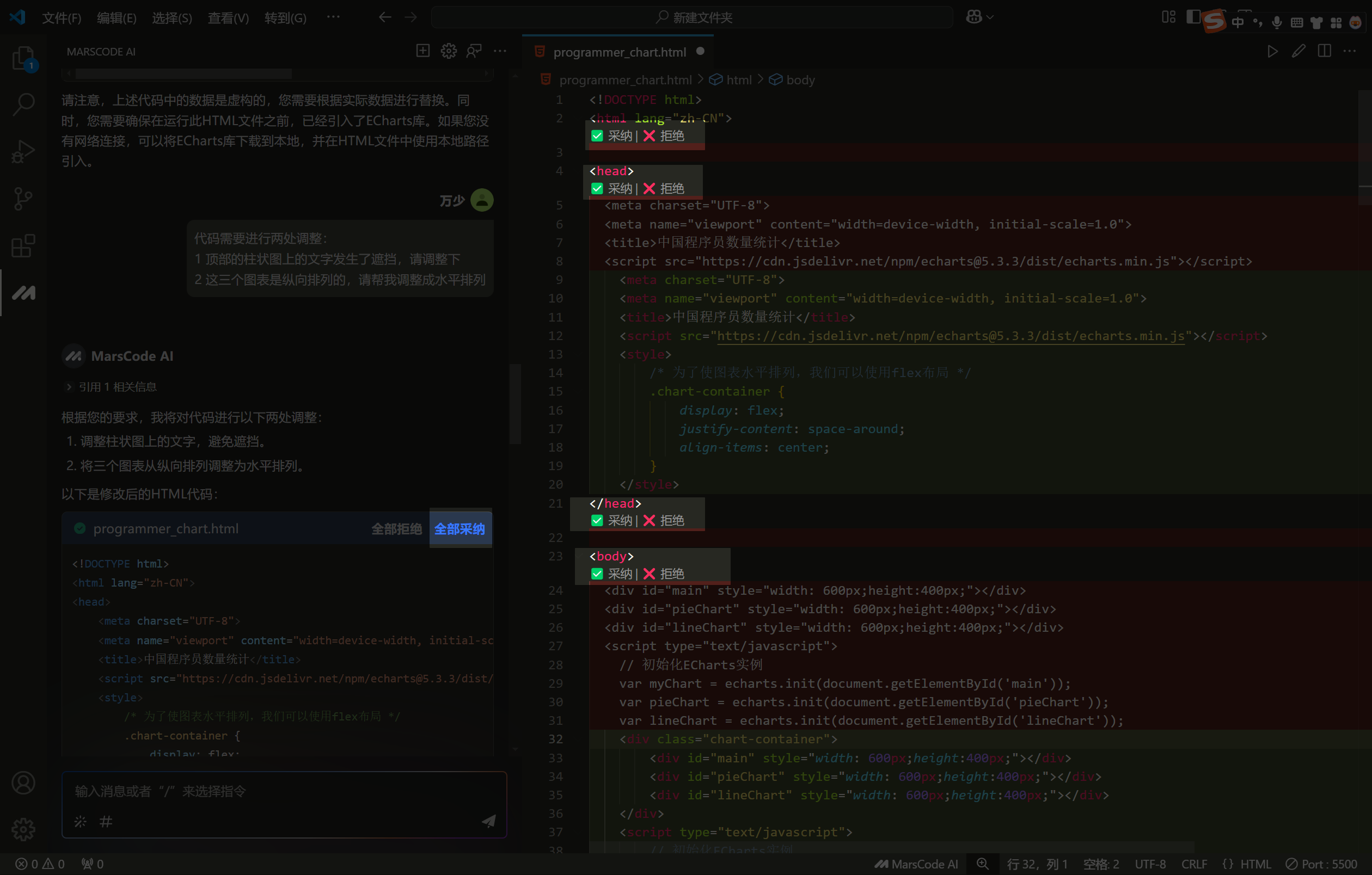Open the hidden menus ellipsis in menu bar
The width and height of the screenshot is (1372, 875).
point(333,17)
